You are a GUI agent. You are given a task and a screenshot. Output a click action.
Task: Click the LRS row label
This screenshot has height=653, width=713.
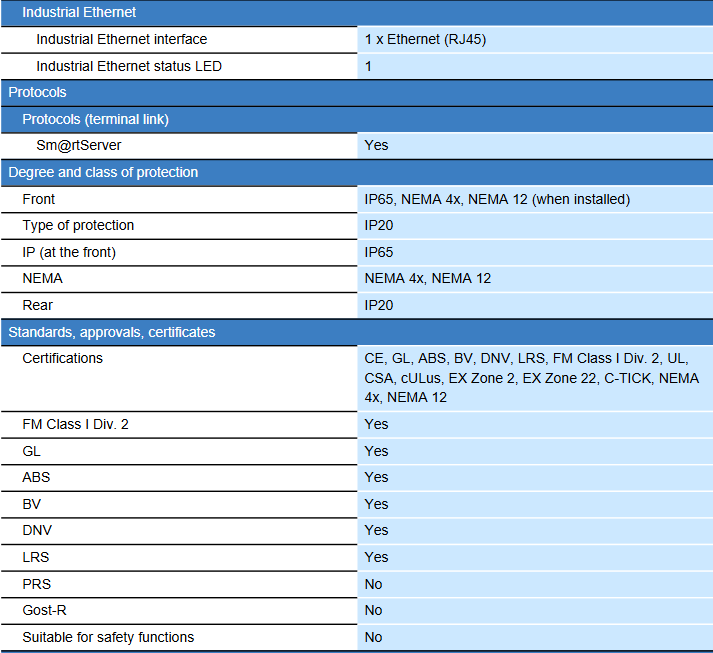36,557
